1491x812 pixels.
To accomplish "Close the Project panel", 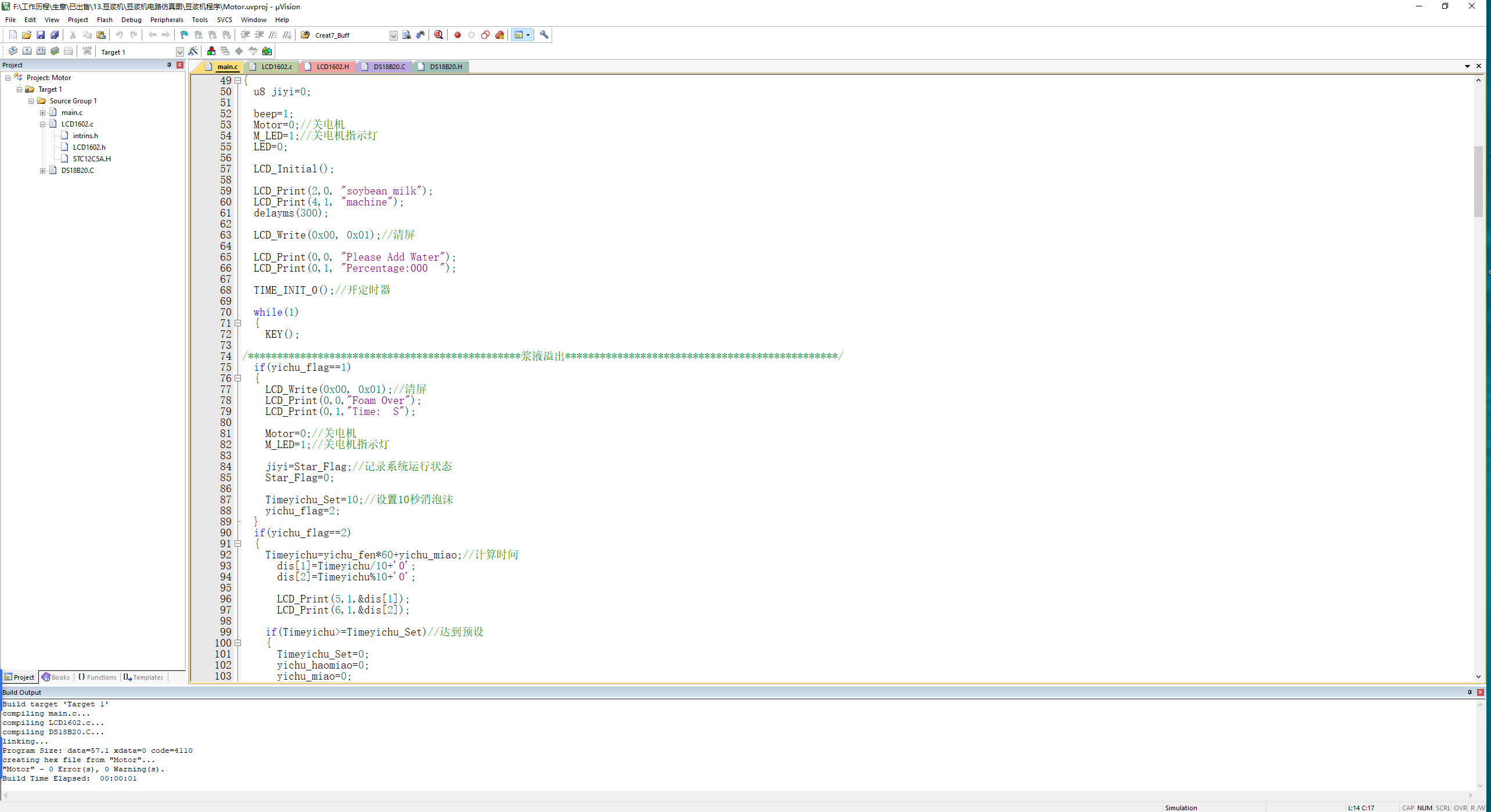I will click(x=180, y=65).
